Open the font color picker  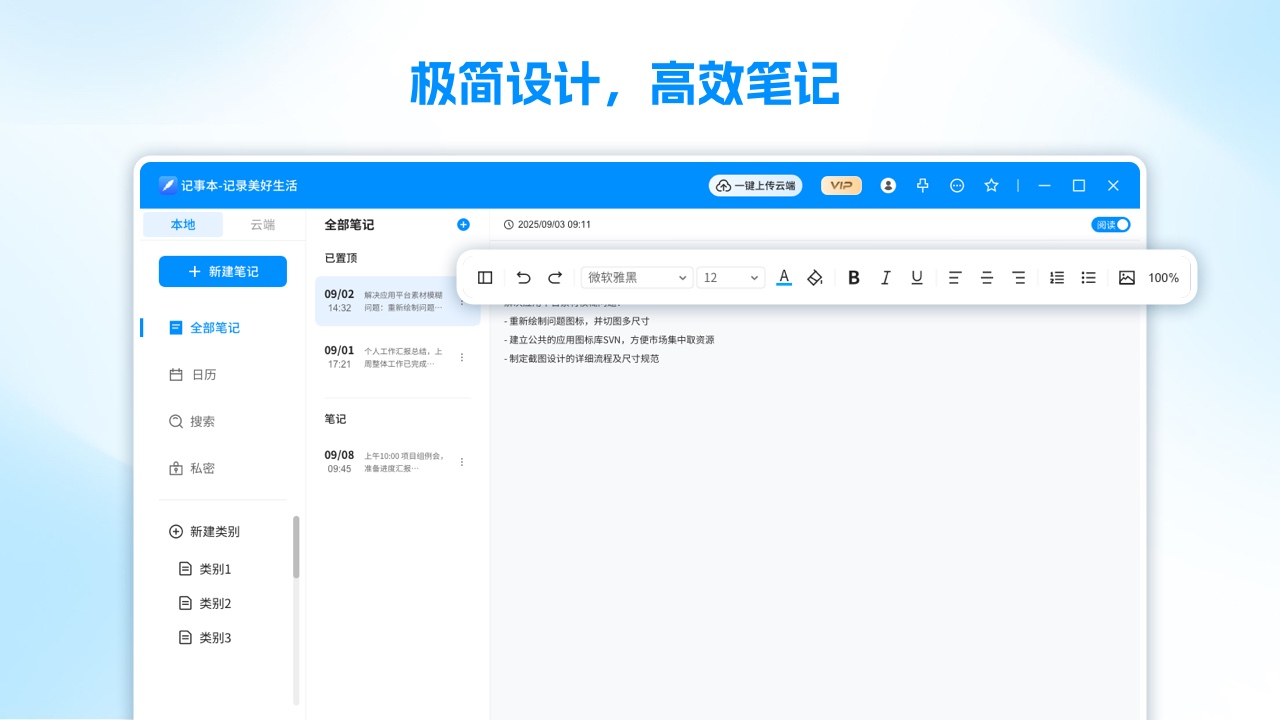coord(784,277)
